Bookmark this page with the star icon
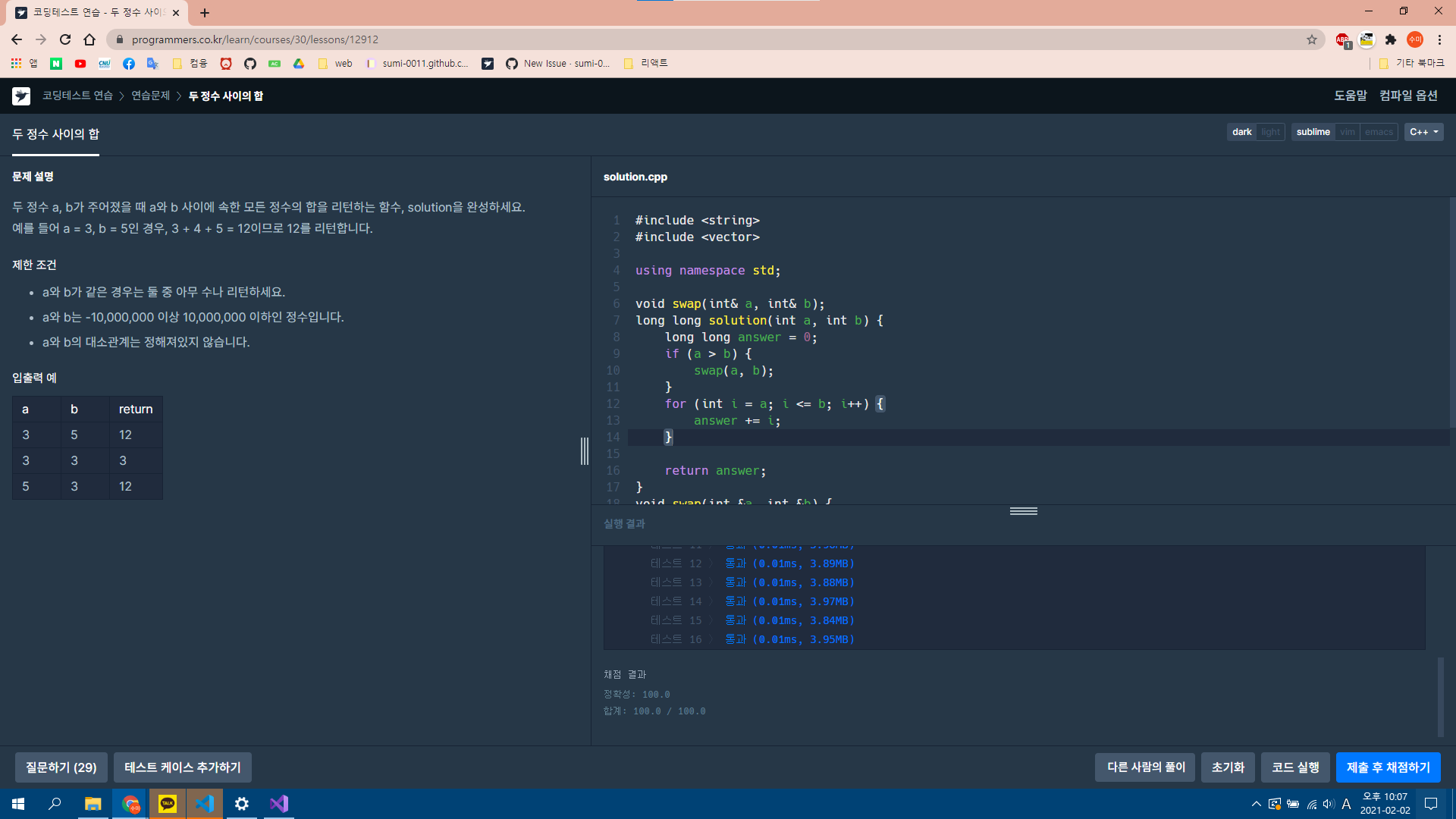The width and height of the screenshot is (1456, 819). [x=1312, y=39]
